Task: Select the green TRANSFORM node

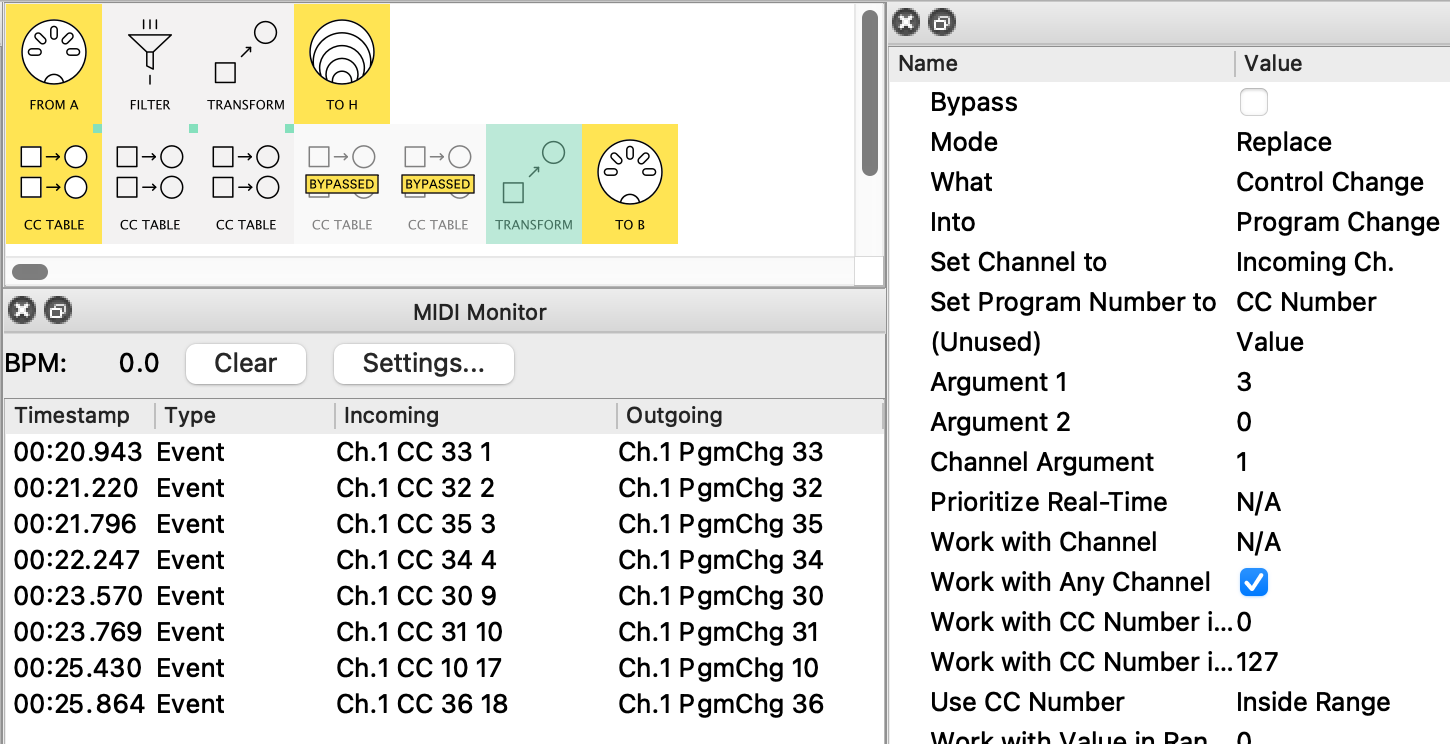Action: pyautogui.click(x=534, y=184)
